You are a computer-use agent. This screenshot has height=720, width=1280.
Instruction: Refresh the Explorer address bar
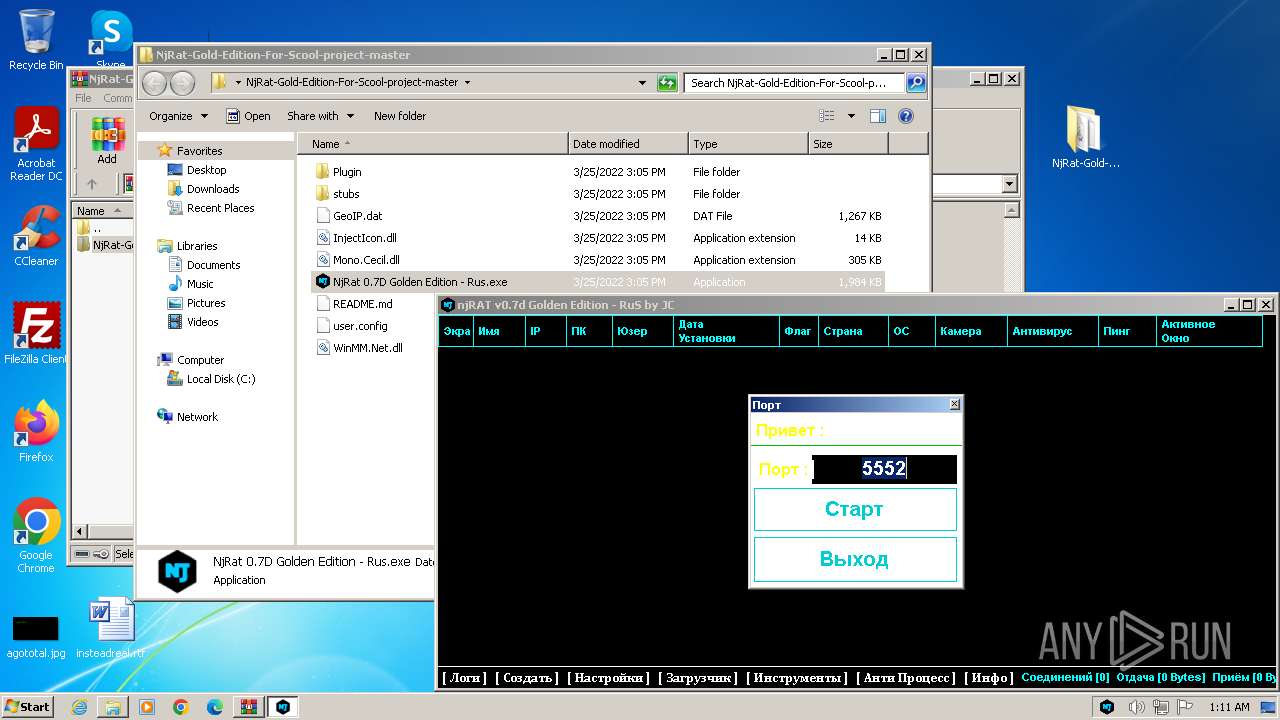pyautogui.click(x=667, y=83)
